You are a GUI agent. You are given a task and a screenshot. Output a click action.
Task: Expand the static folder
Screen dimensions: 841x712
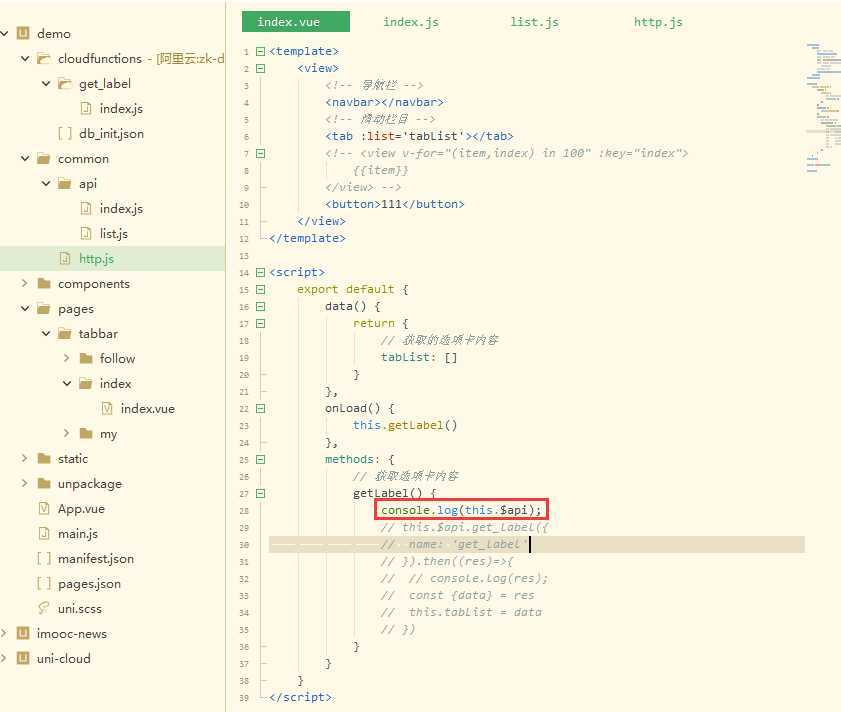(25, 458)
